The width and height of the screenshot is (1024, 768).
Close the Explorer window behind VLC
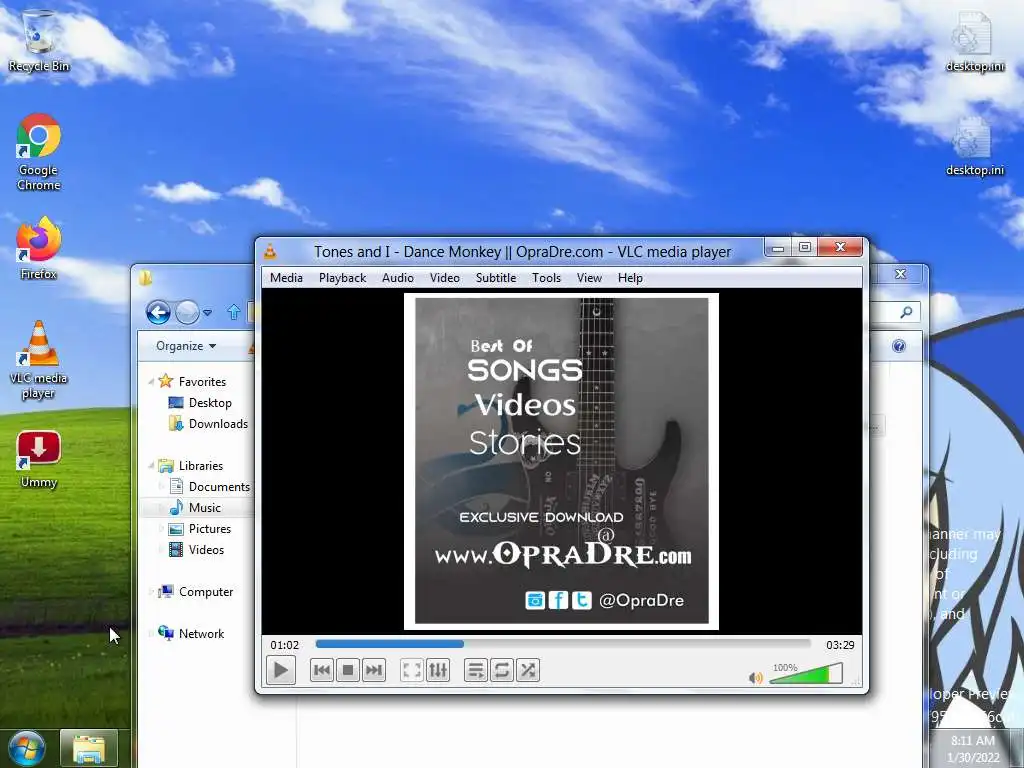tap(901, 274)
